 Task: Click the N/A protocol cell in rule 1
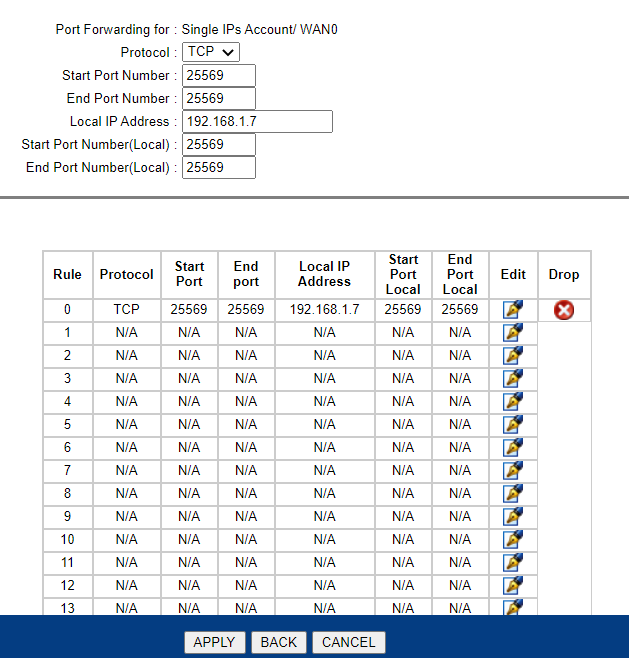pos(126,333)
